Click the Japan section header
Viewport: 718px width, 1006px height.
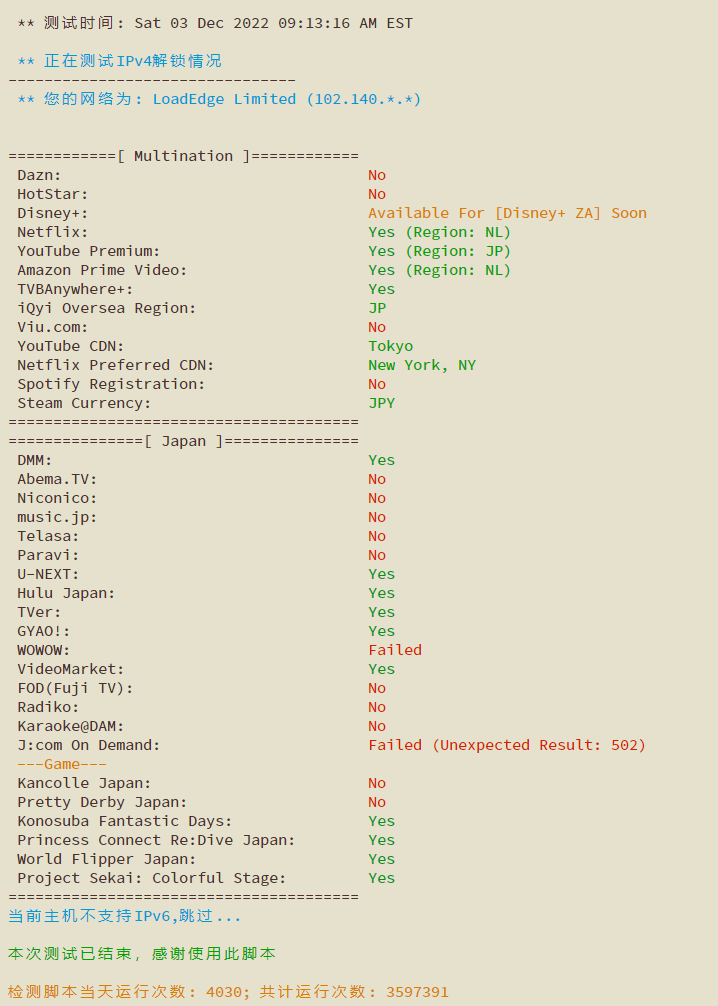tap(184, 441)
